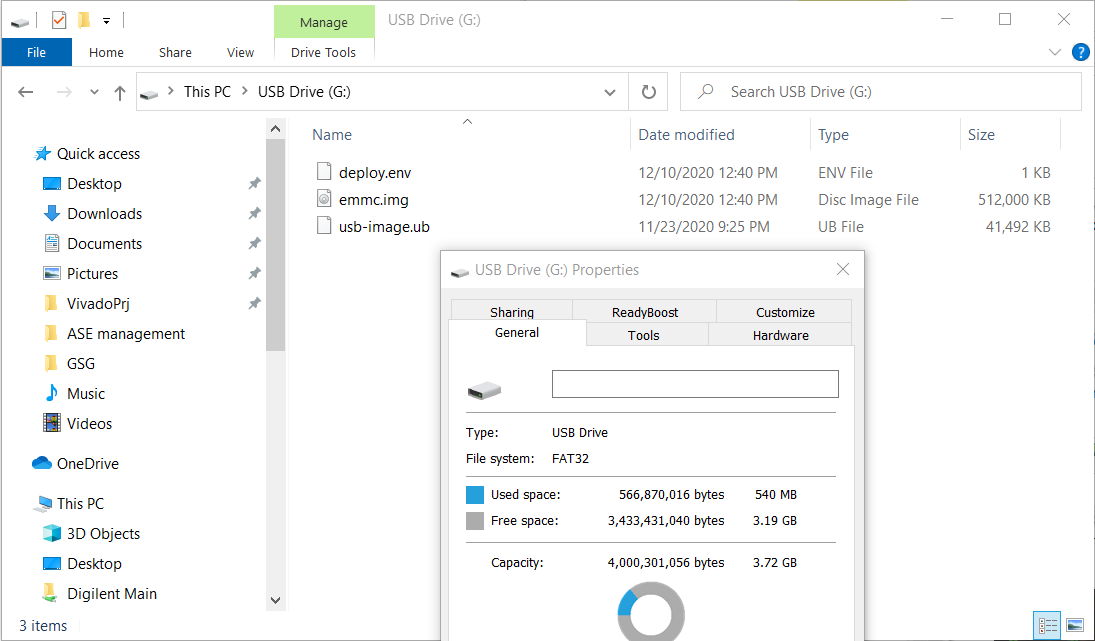Image resolution: width=1095 pixels, height=641 pixels.
Task: Click the Manage contextual tab header
Action: click(x=324, y=22)
